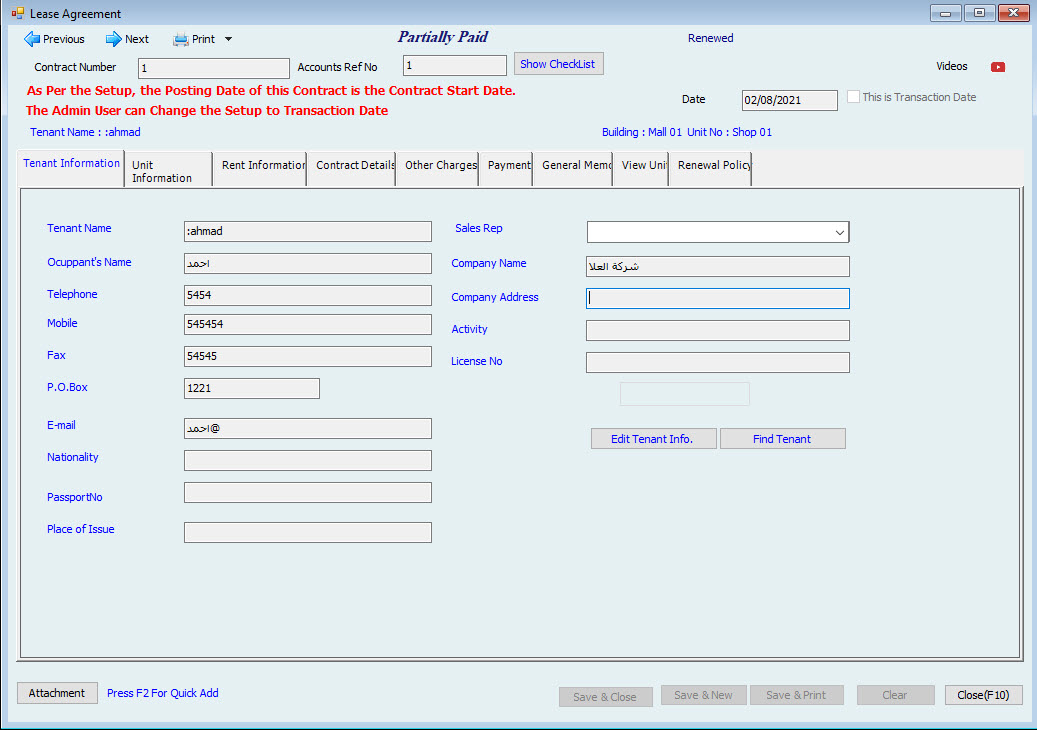Open the Attachment button
This screenshot has height=730, width=1037.
(x=57, y=693)
